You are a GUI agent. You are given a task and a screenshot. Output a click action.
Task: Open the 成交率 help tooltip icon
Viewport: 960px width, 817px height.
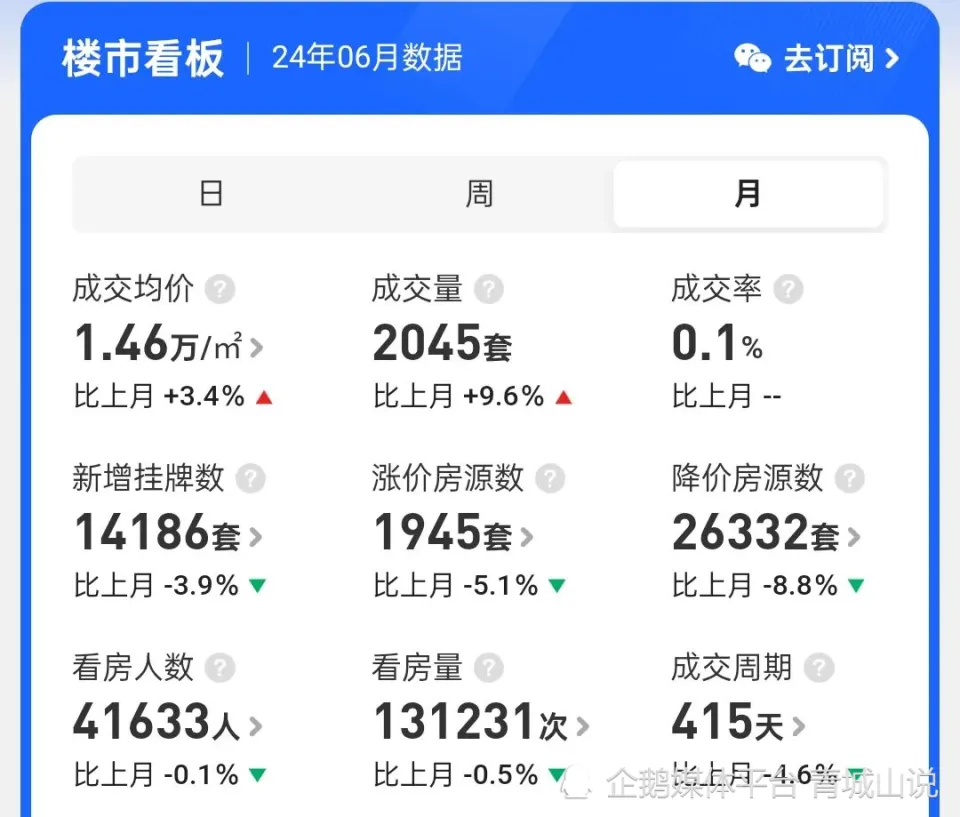(789, 289)
